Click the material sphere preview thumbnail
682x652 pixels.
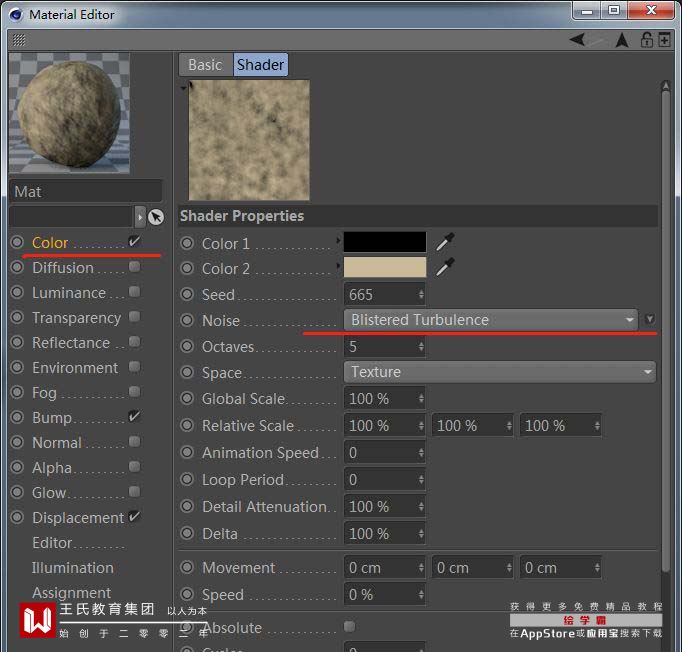[x=69, y=113]
